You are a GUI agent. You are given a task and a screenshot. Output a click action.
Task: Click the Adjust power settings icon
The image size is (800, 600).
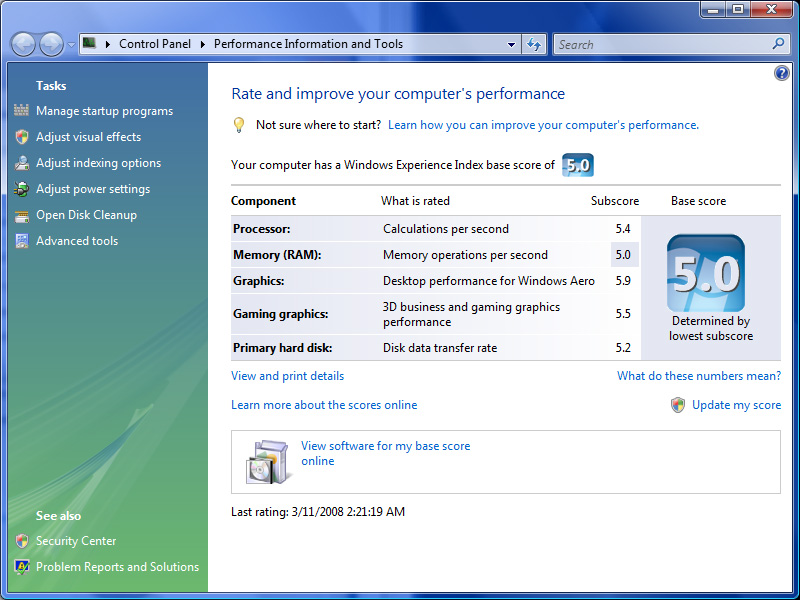point(21,189)
